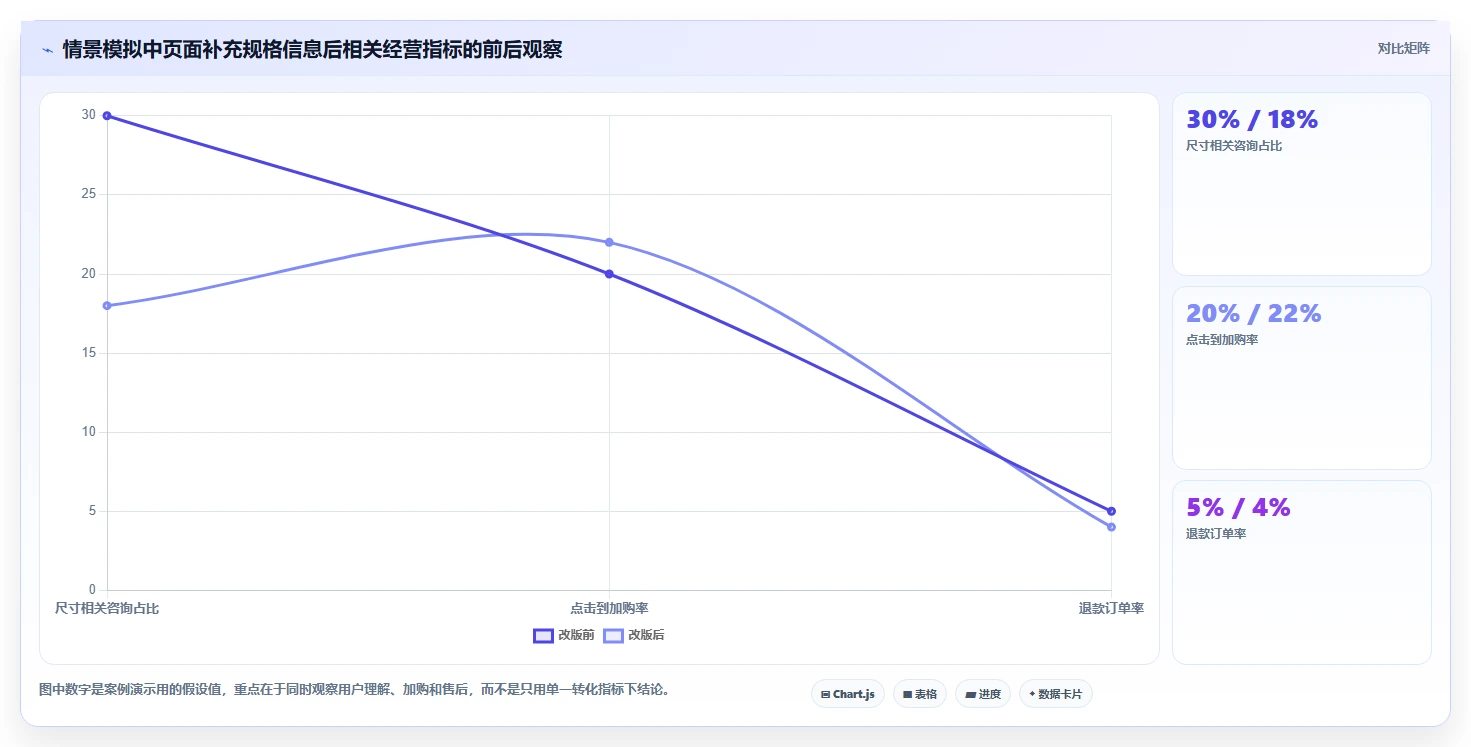Click the 数据卡片 tag
Screen dimensions: 1471x747
click(1055, 694)
